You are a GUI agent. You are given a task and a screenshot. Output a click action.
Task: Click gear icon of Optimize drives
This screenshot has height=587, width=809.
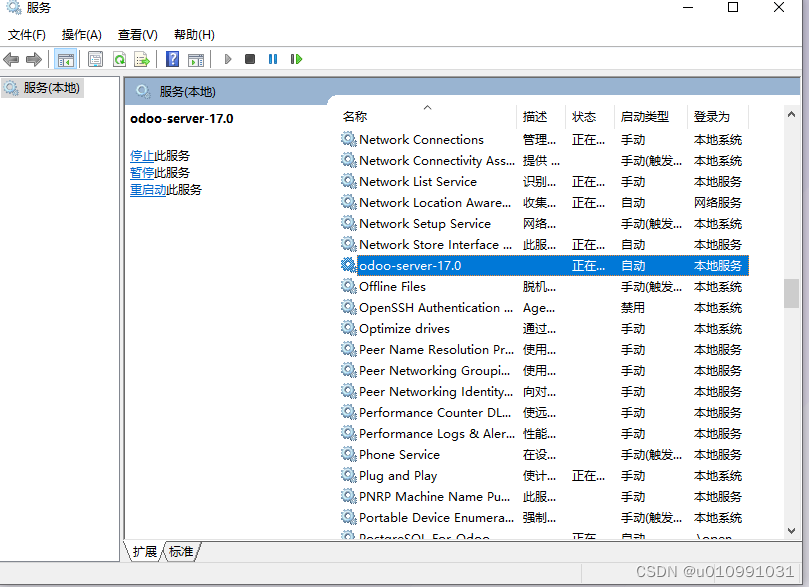click(x=349, y=328)
